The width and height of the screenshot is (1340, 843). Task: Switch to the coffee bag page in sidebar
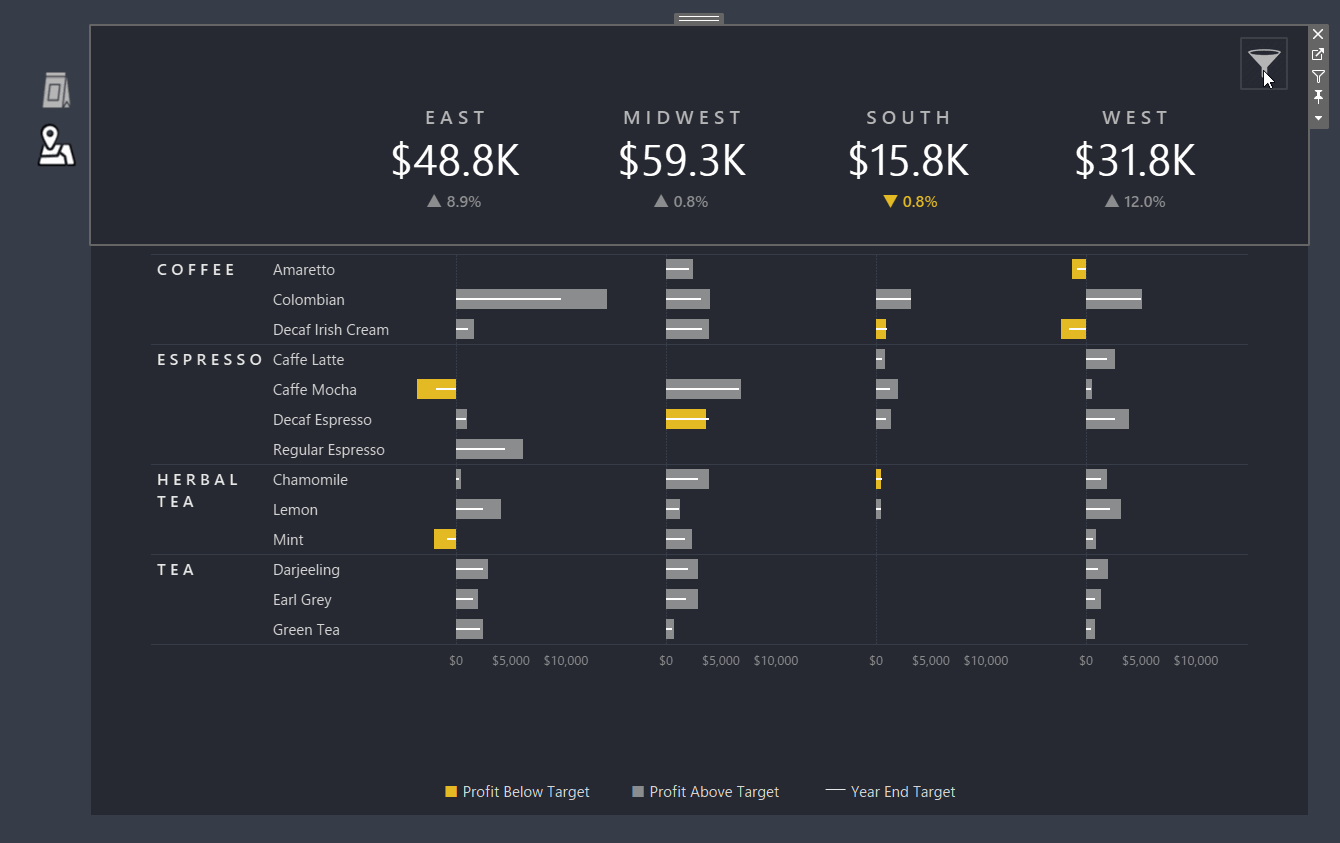(x=55, y=89)
